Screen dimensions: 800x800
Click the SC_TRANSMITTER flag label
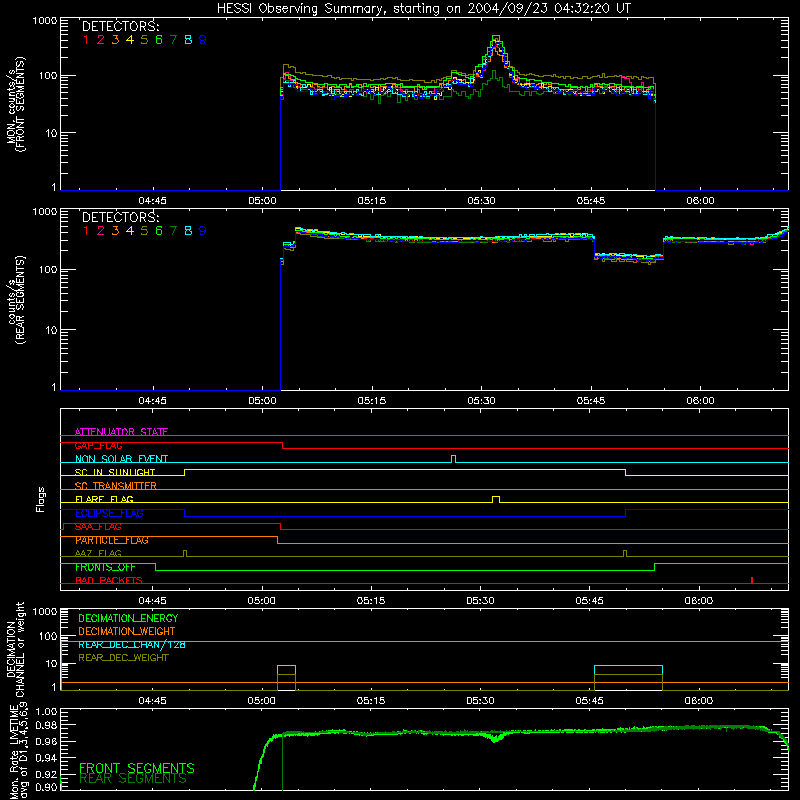[116, 485]
